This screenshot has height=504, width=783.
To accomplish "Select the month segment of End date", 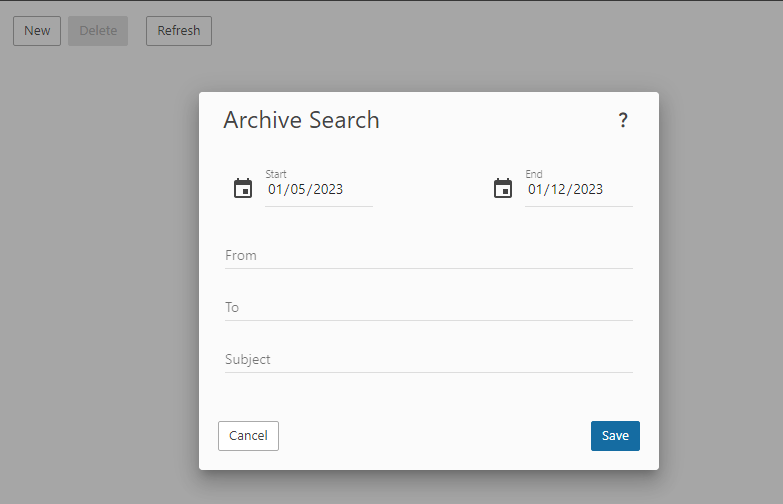I will [535, 189].
